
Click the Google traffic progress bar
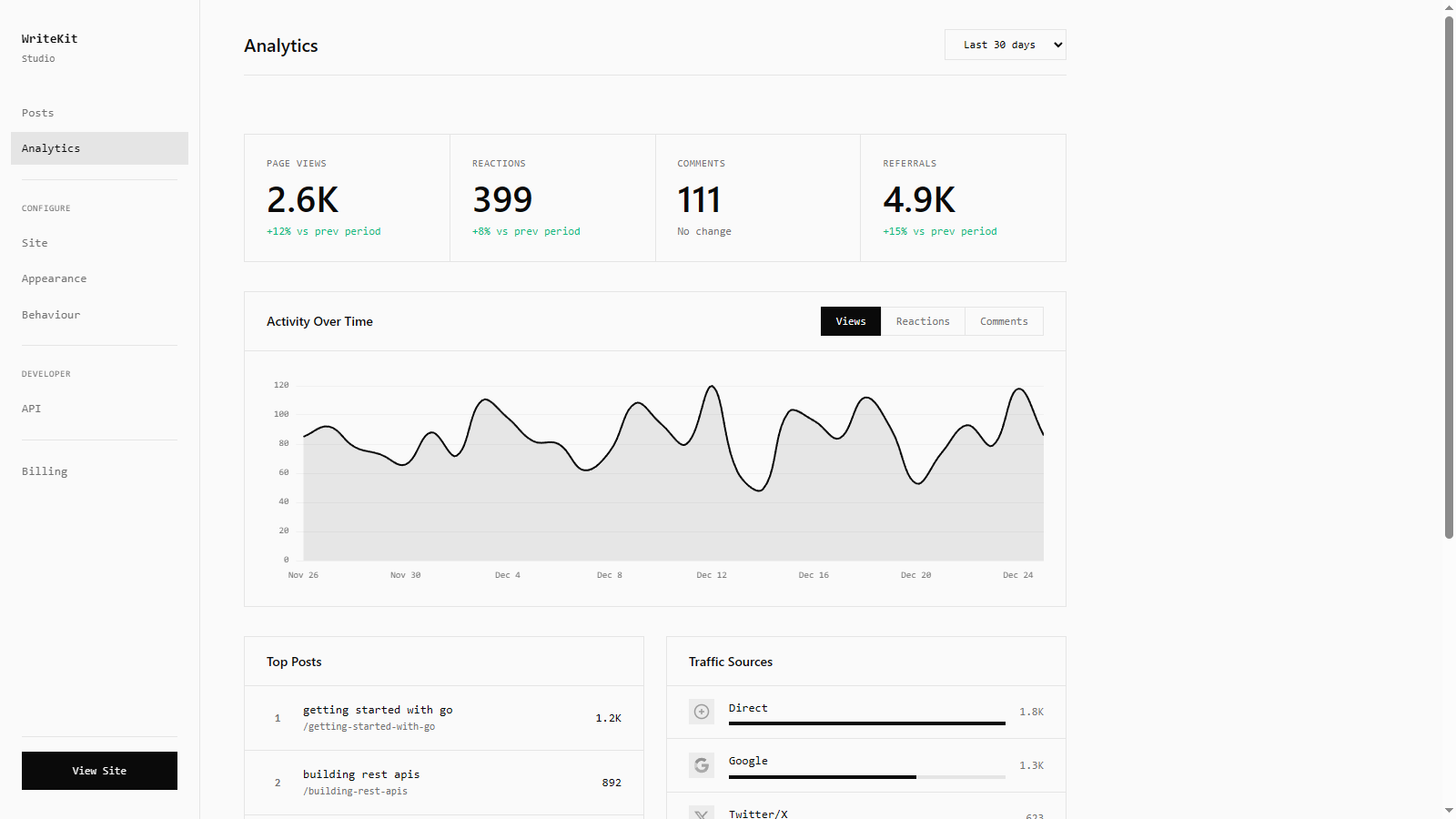click(866, 777)
